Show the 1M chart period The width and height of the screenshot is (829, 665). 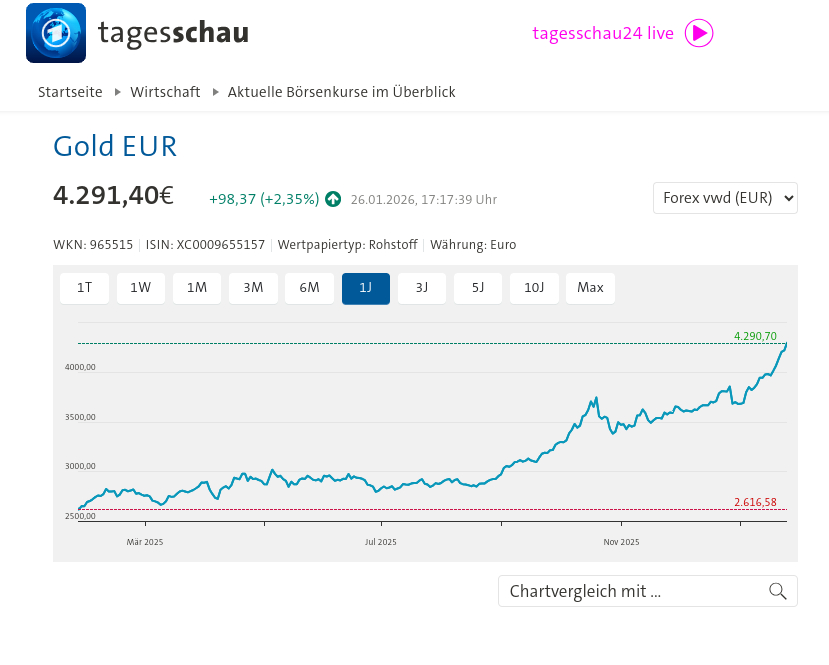[x=197, y=288]
